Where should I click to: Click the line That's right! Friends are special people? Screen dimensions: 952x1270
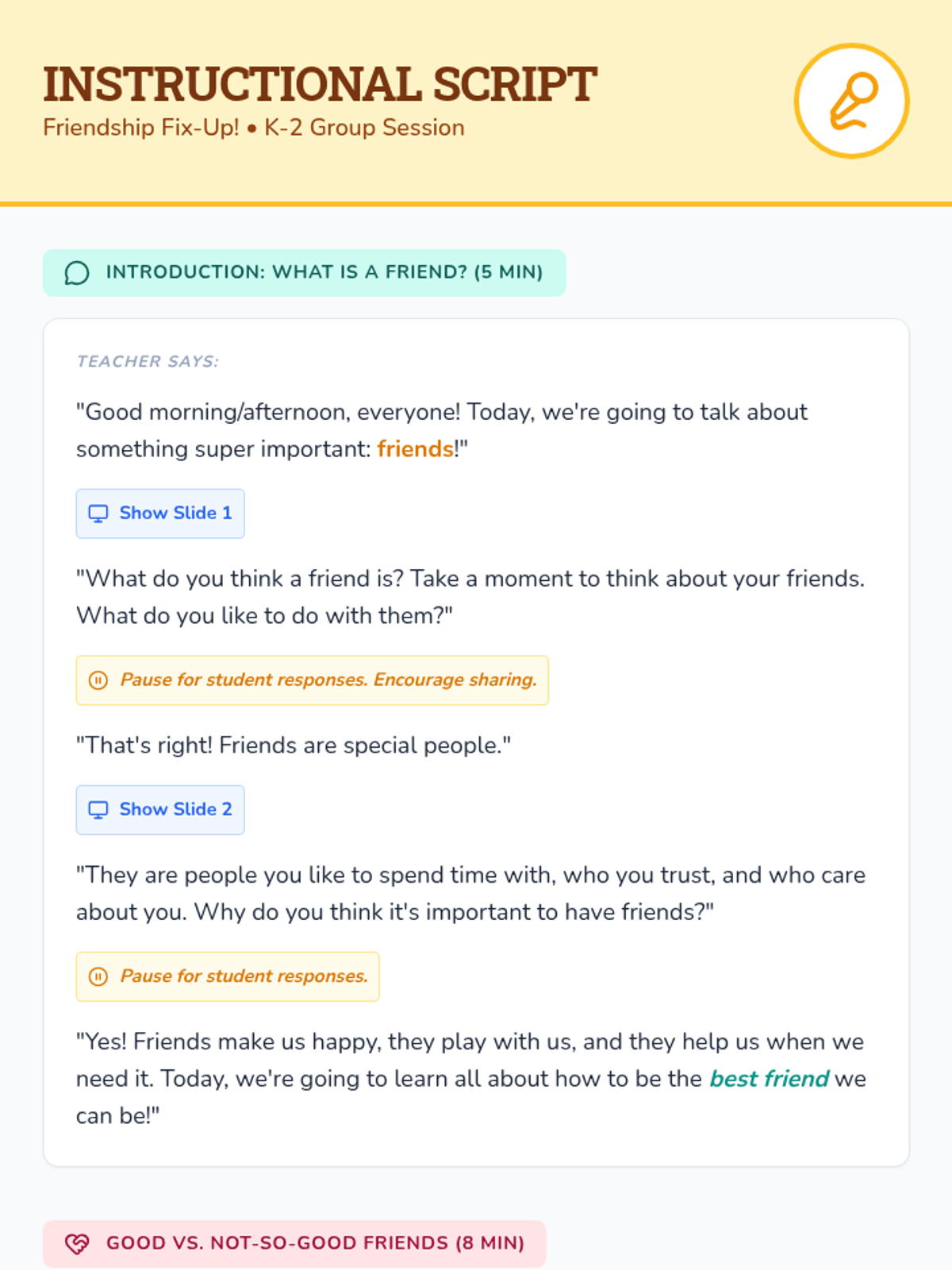[x=294, y=745]
